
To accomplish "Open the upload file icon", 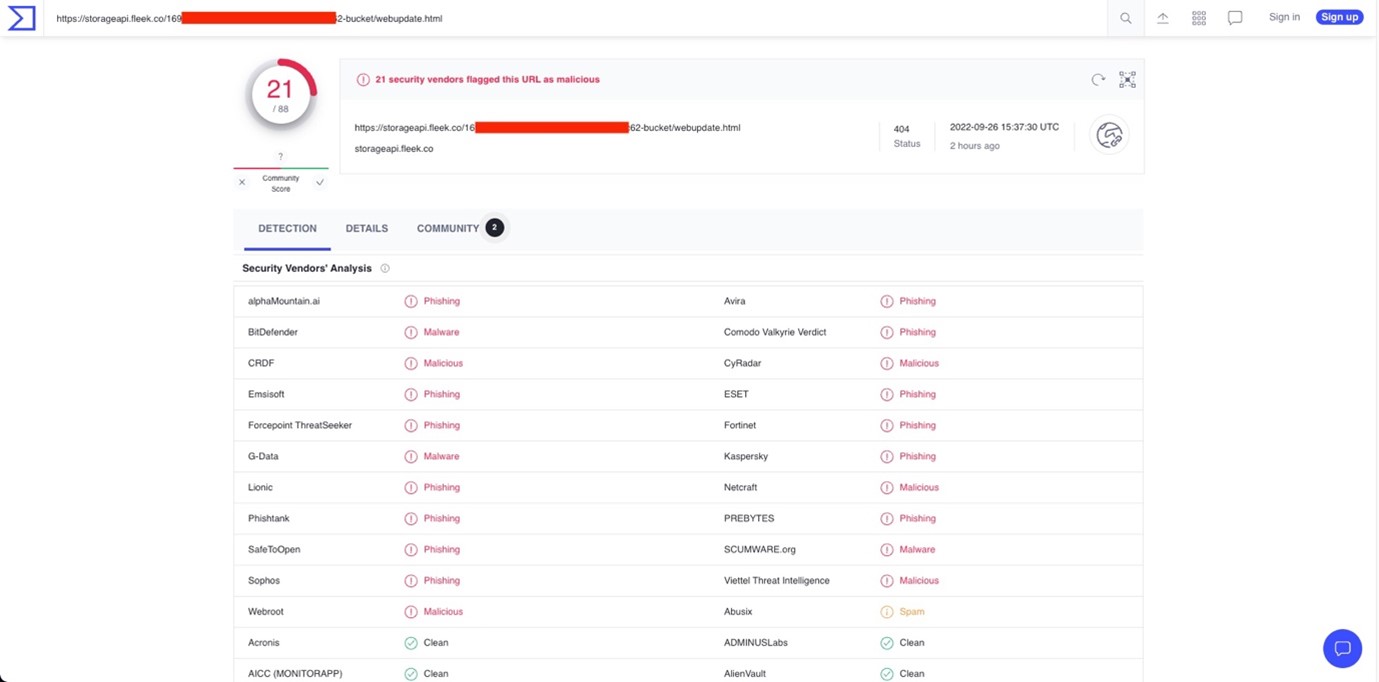I will [x=1162, y=18].
